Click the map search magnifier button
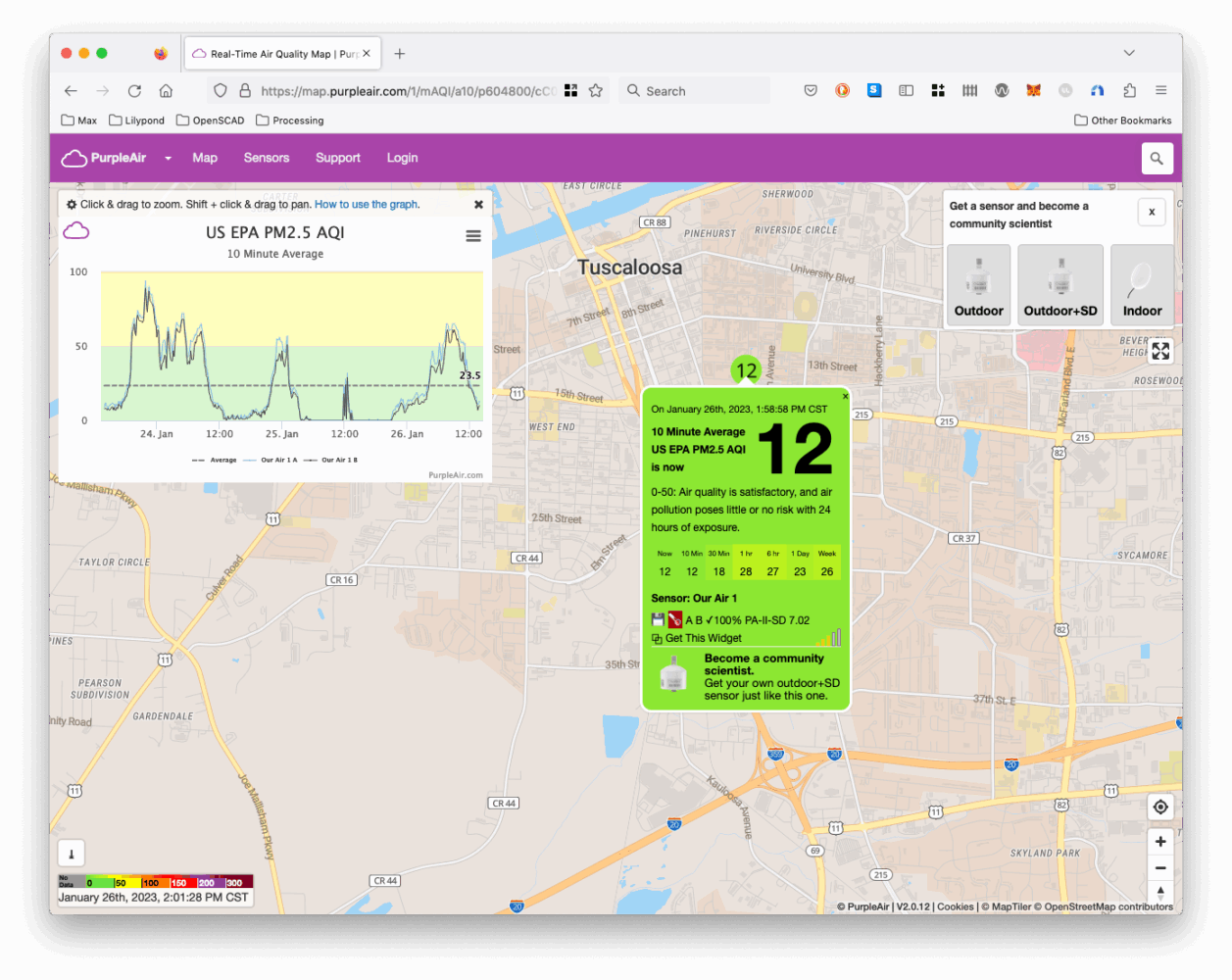 [x=1157, y=159]
